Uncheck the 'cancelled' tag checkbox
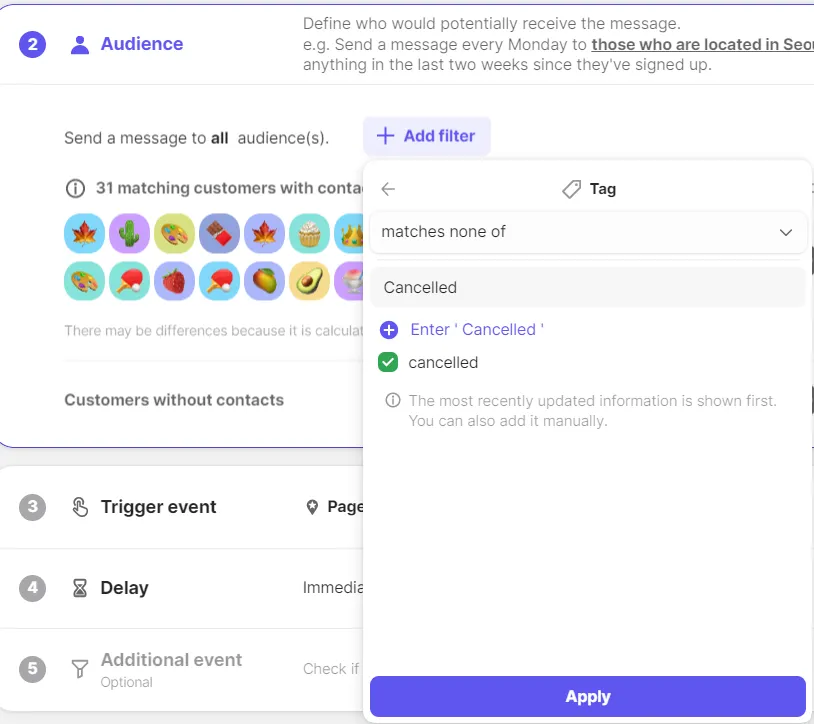 pos(388,363)
